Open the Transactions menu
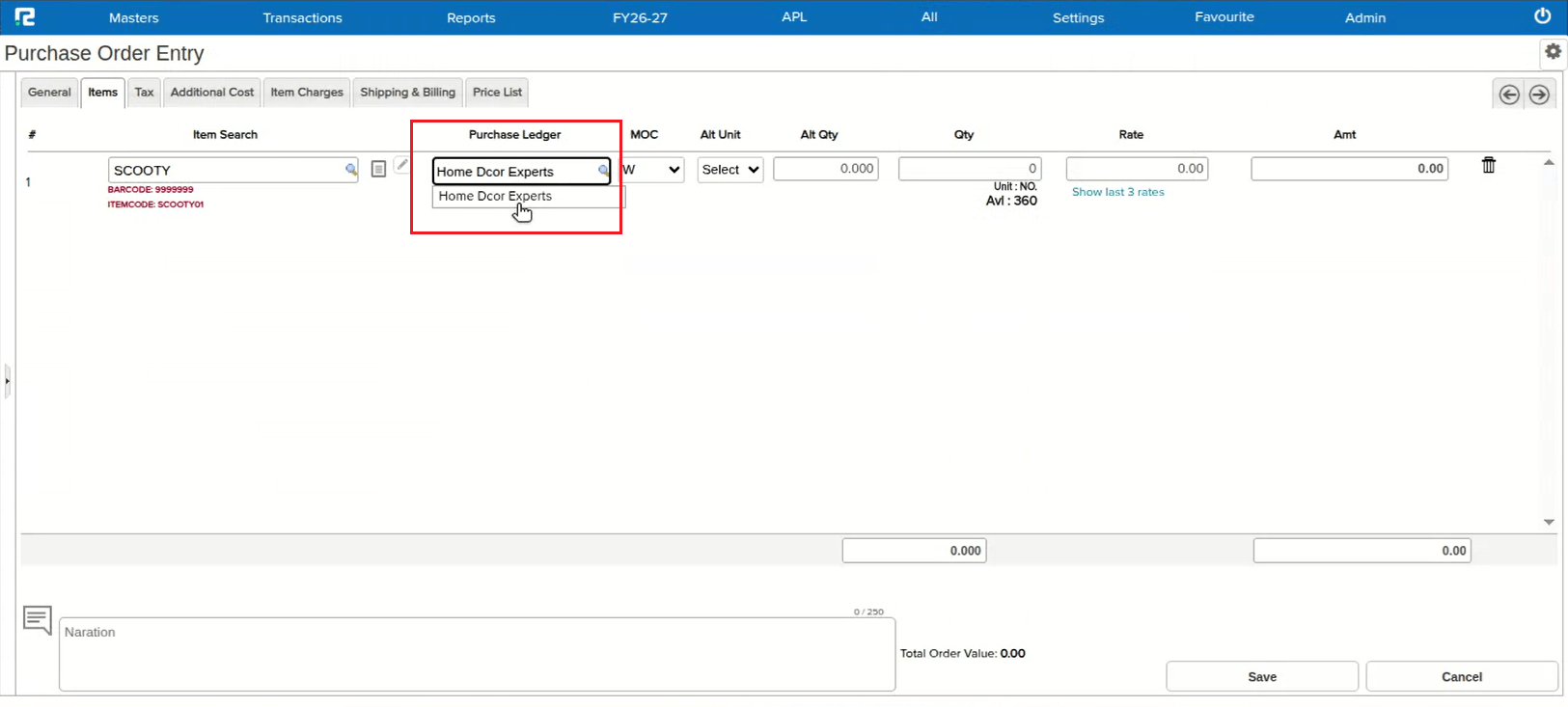The width and height of the screenshot is (1568, 707). click(x=302, y=17)
